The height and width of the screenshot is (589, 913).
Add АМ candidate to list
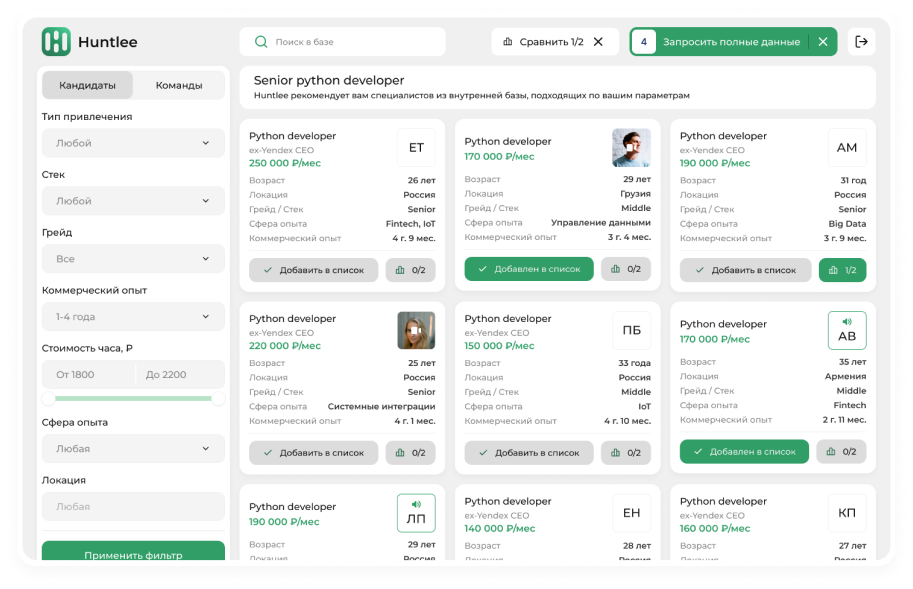pyautogui.click(x=745, y=270)
